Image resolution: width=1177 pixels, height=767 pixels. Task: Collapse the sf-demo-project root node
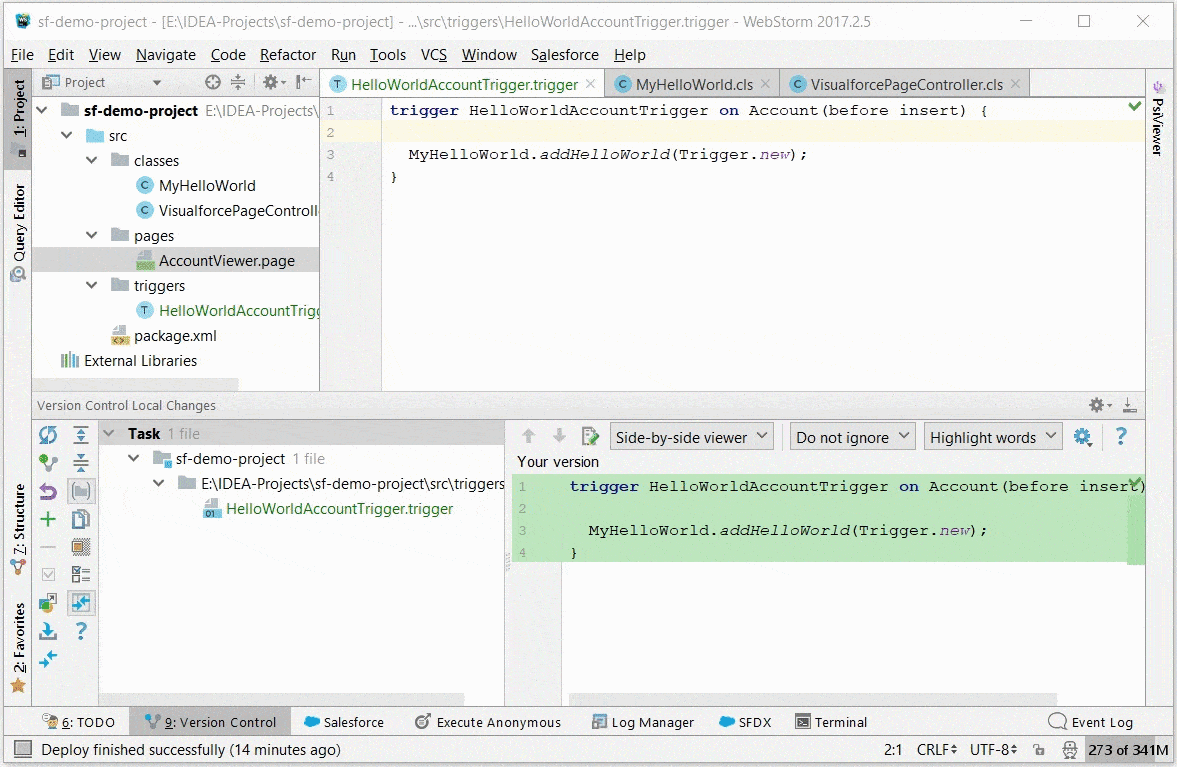pyautogui.click(x=42, y=110)
